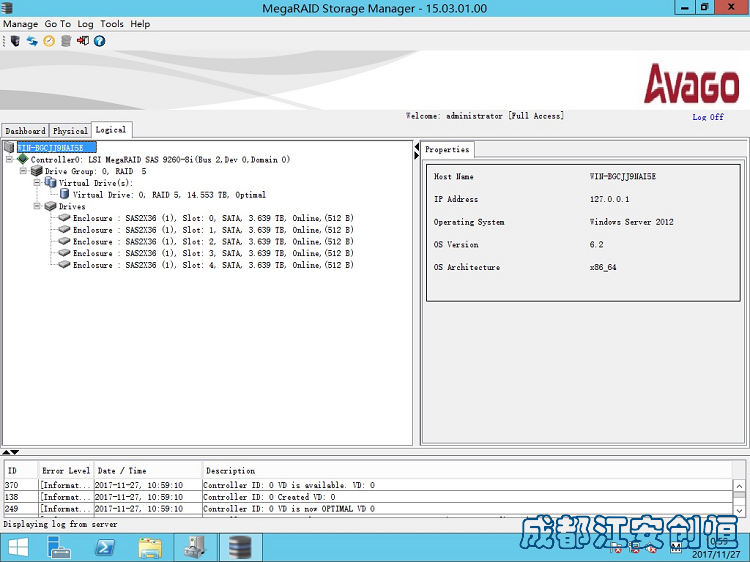Click the taskbar date 2017/11/27
The image size is (750, 562).
tap(716, 555)
